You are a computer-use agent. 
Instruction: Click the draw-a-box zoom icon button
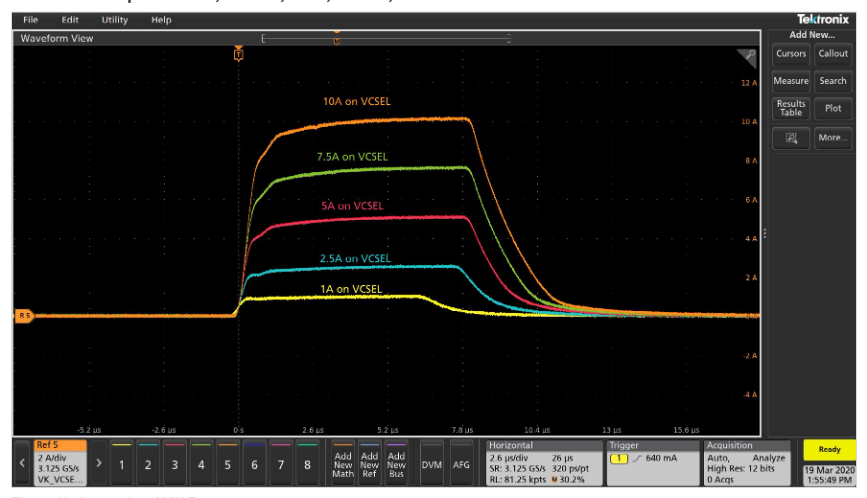pyautogui.click(x=790, y=139)
